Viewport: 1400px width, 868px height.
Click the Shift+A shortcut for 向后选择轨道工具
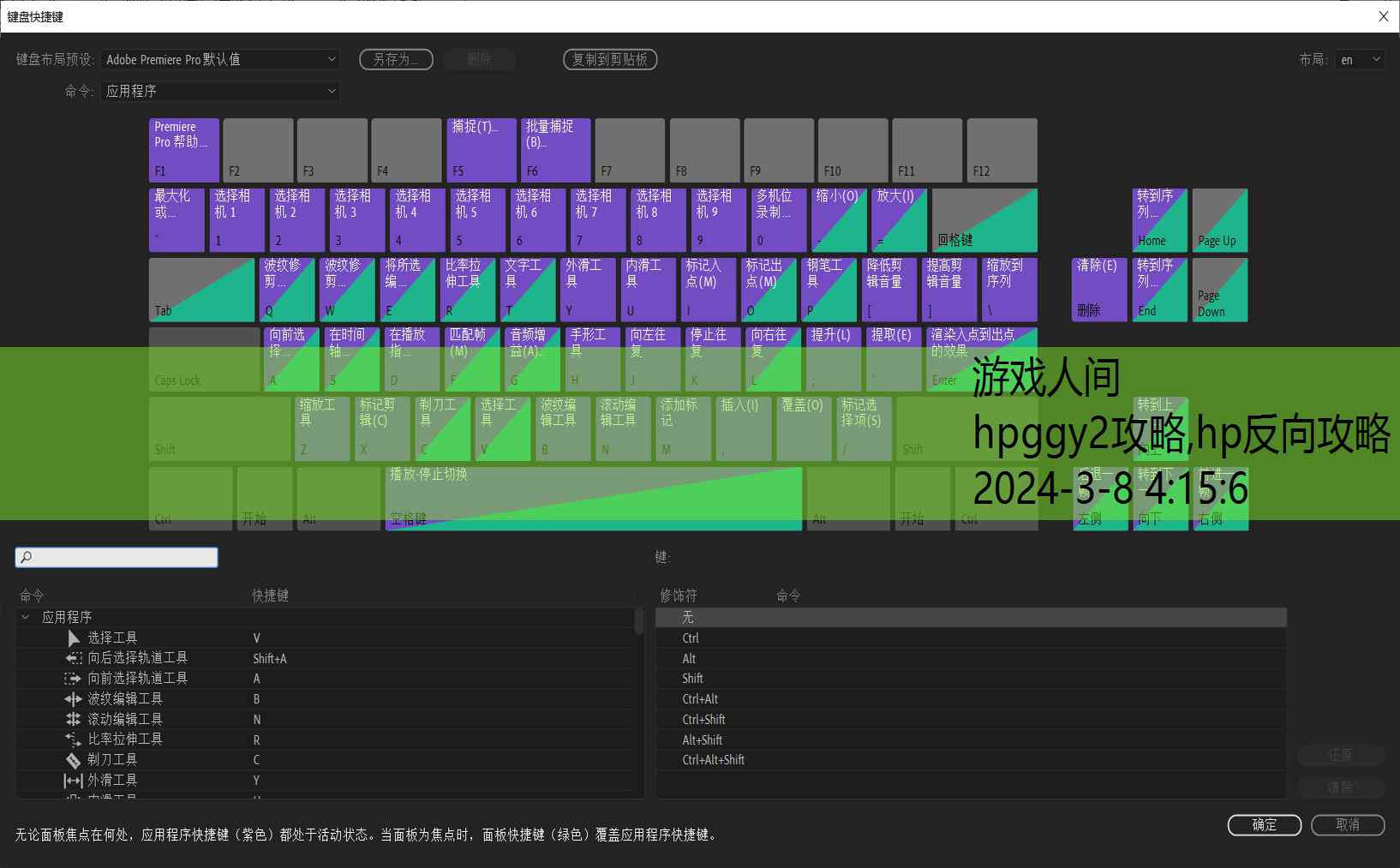tap(270, 658)
